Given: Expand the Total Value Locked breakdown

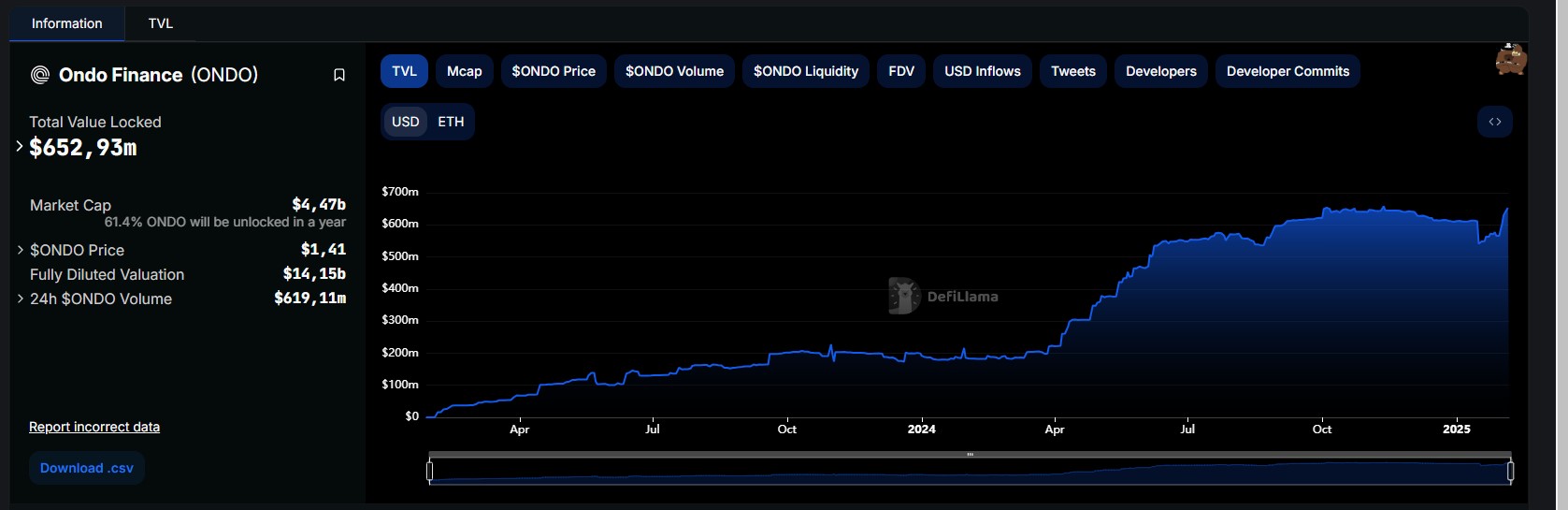Looking at the screenshot, I should click(x=20, y=146).
